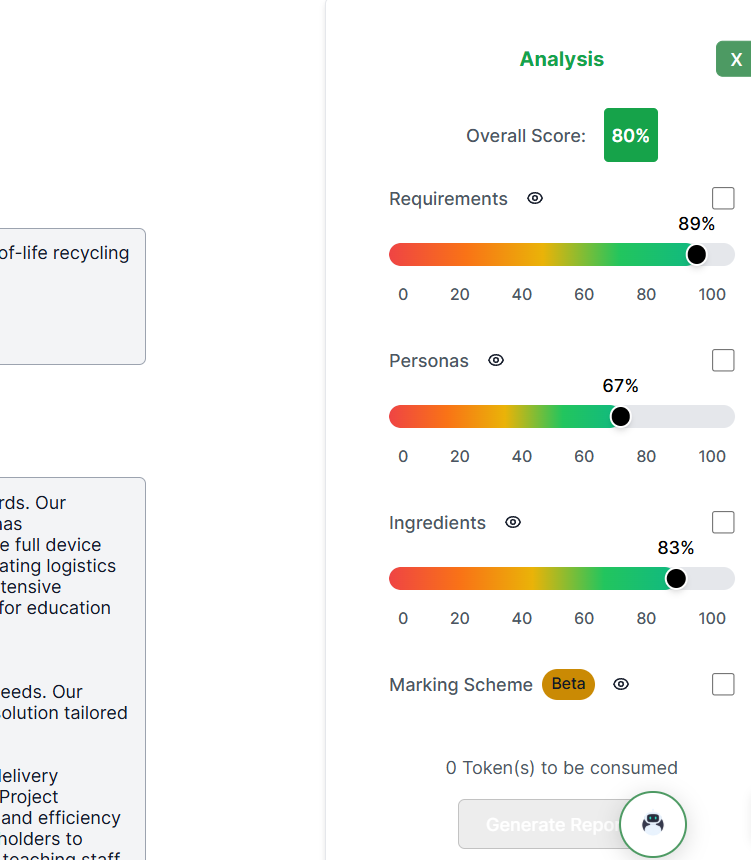Image resolution: width=751 pixels, height=860 pixels.
Task: Click the Beta badge on Marking Scheme
Action: (x=568, y=684)
